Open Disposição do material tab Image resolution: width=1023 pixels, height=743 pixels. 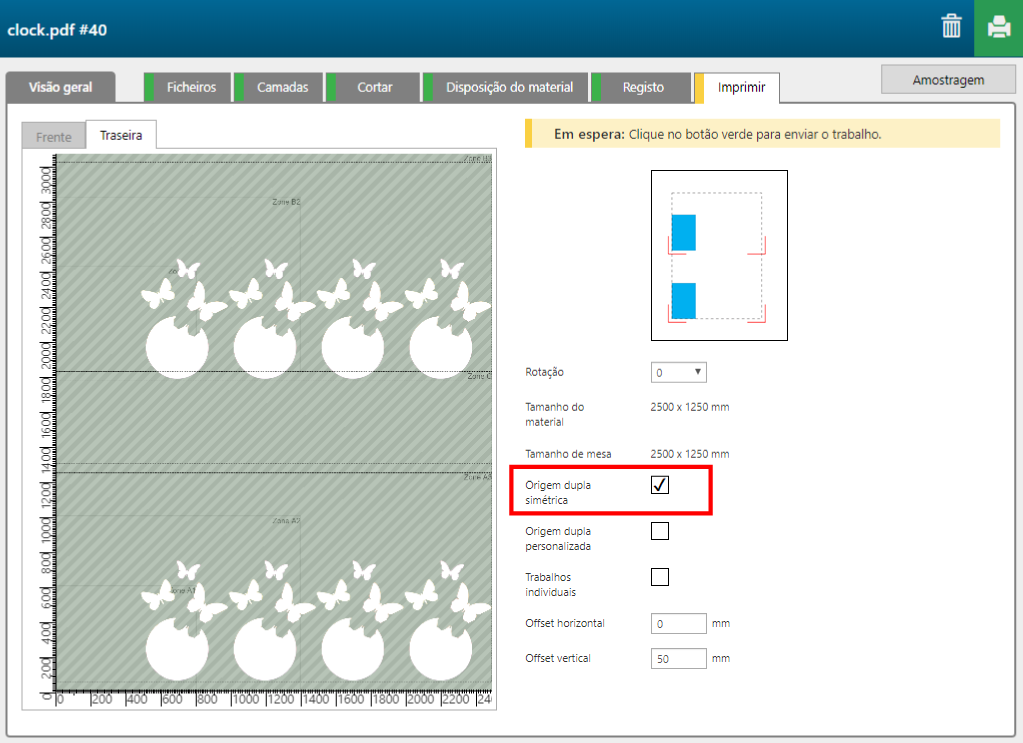click(x=509, y=87)
